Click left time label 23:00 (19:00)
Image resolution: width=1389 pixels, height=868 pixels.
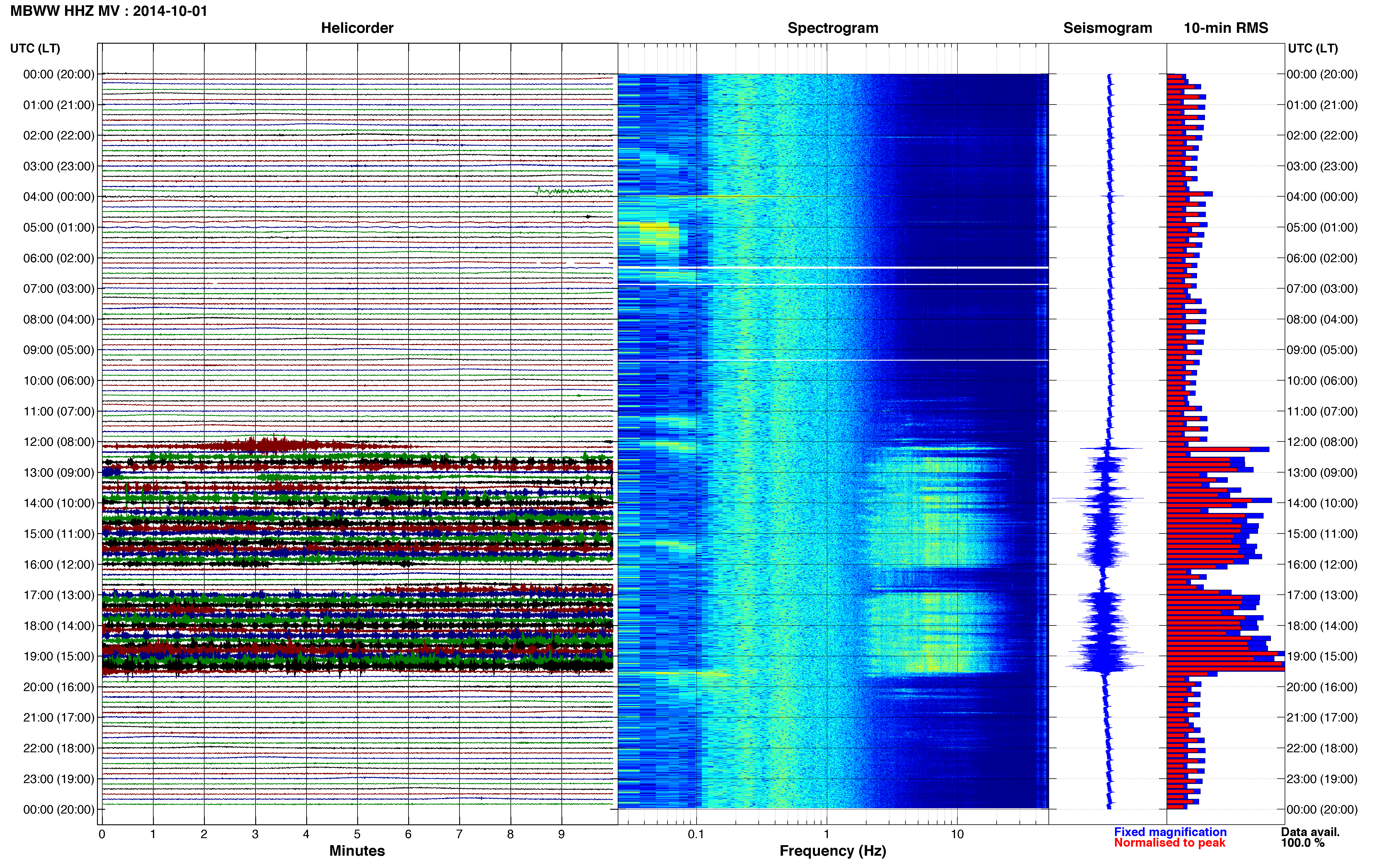point(59,779)
